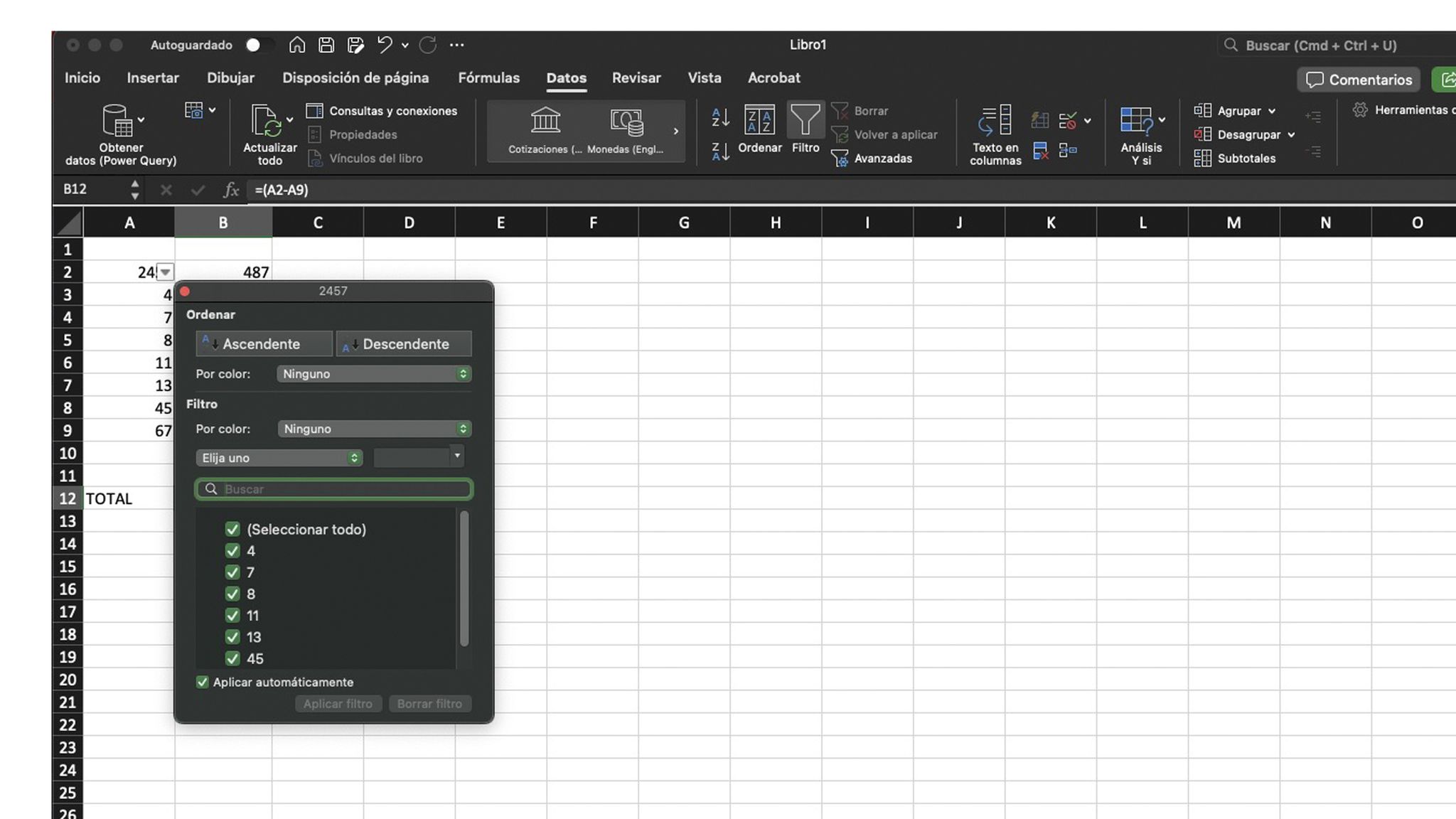
Task: Click inside the Buscar search field
Action: coord(333,489)
